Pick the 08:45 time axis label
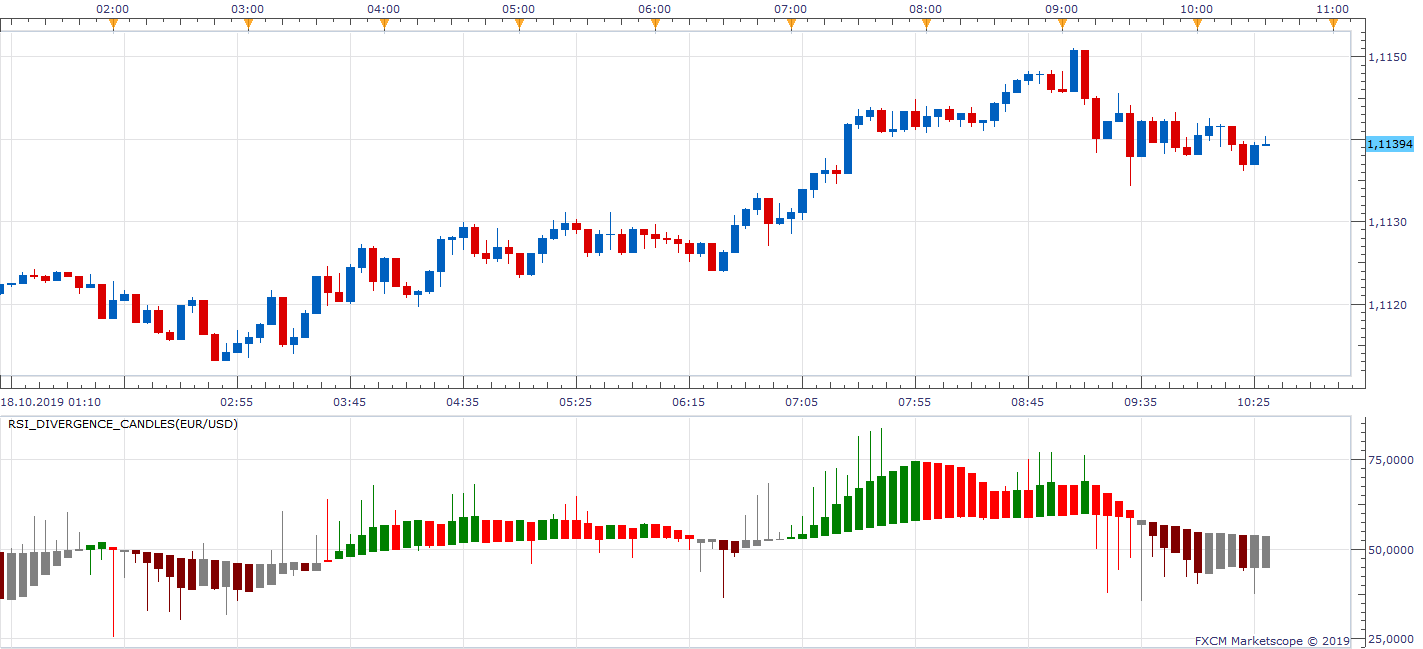This screenshot has height=649, width=1423. click(1027, 401)
